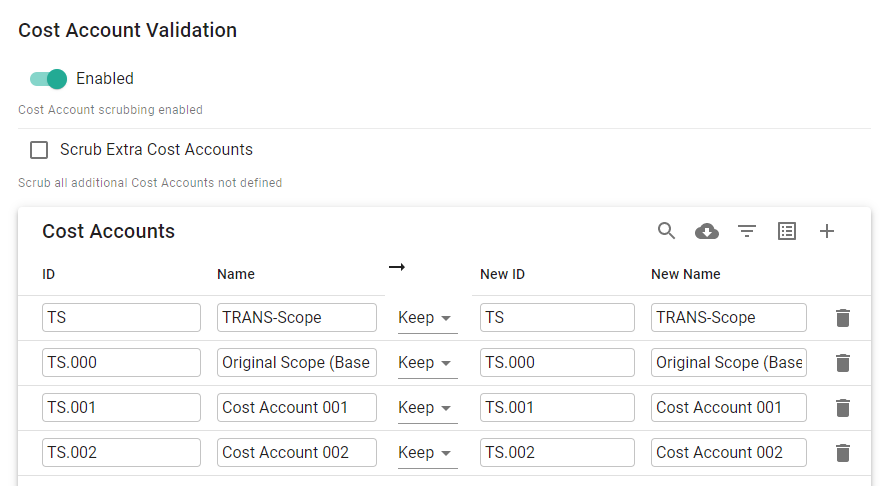Click New Name field Original Scope (Base
880x486 pixels.
pos(728,363)
